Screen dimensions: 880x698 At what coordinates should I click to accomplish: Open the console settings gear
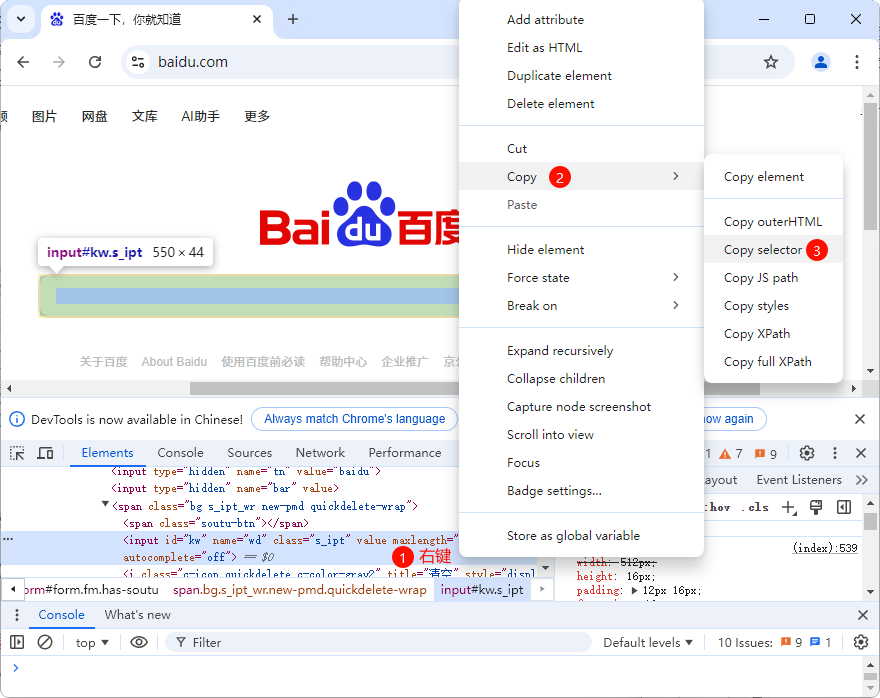pyautogui.click(x=860, y=642)
